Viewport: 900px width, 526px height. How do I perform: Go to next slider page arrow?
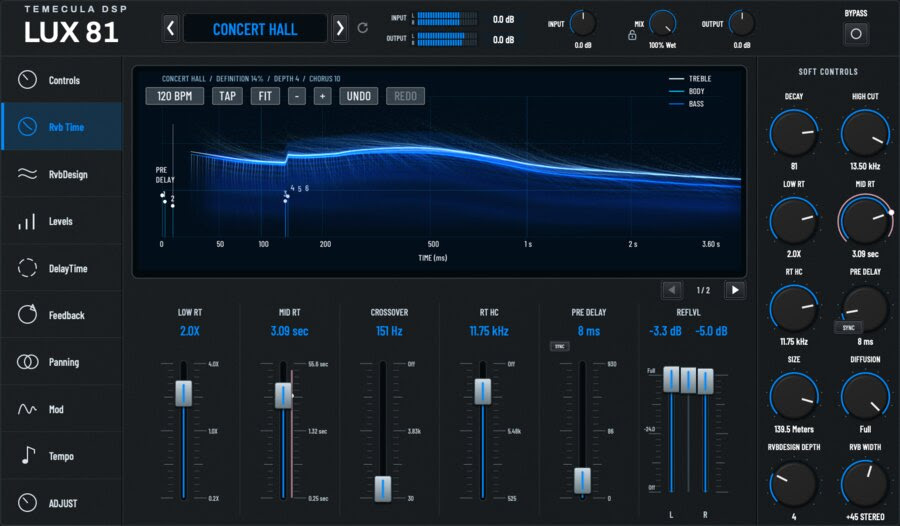pos(735,290)
